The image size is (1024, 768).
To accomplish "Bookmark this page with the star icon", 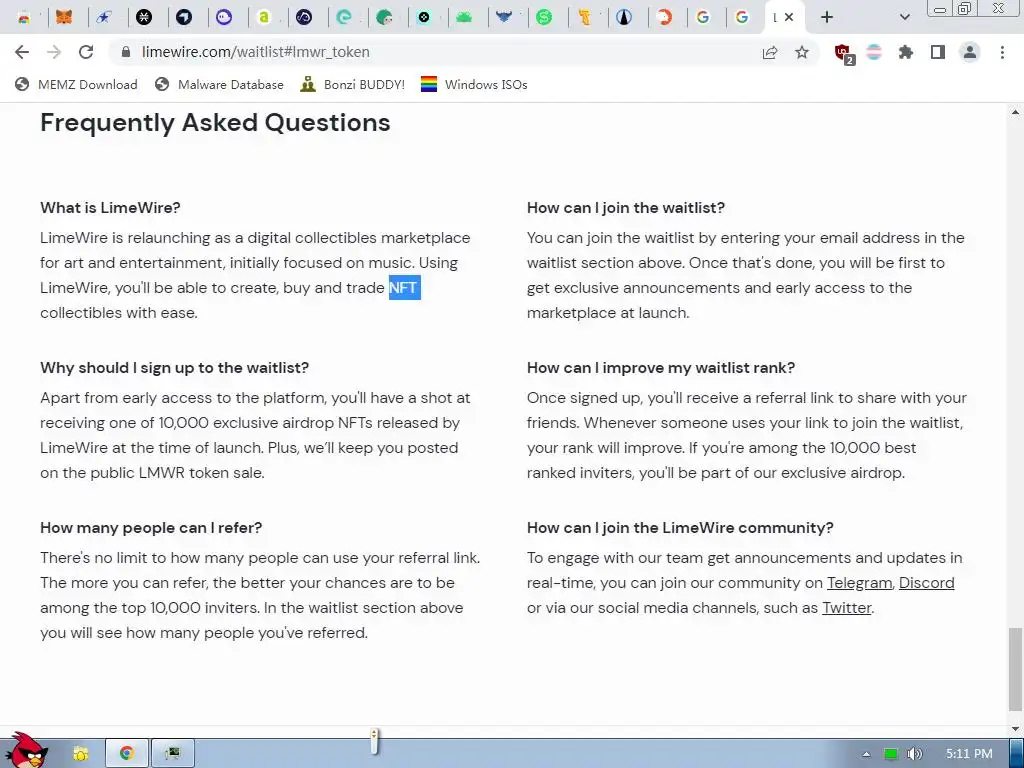I will 802,52.
